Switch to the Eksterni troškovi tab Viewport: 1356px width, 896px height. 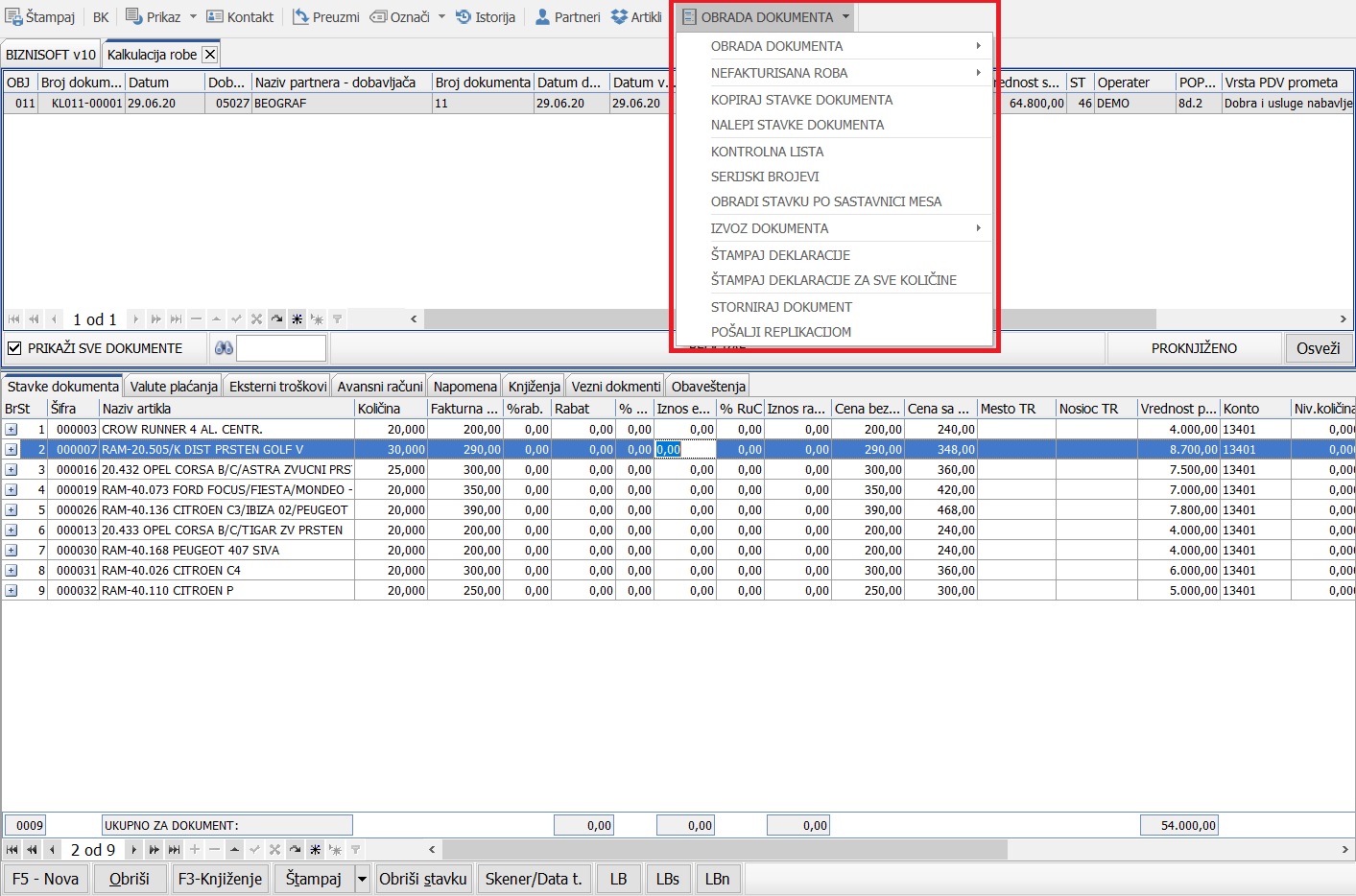tap(278, 387)
